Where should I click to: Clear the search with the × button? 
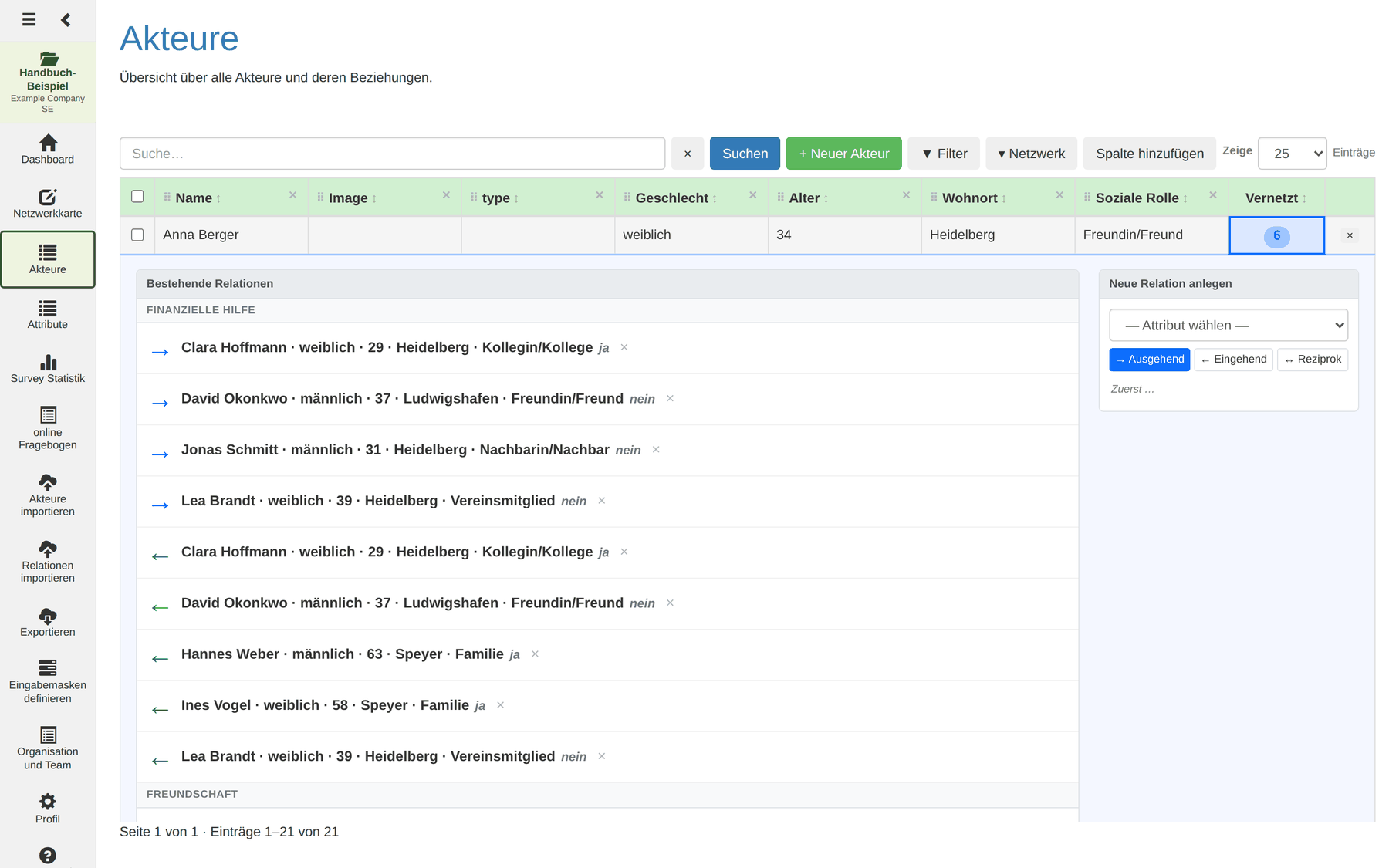pos(688,154)
